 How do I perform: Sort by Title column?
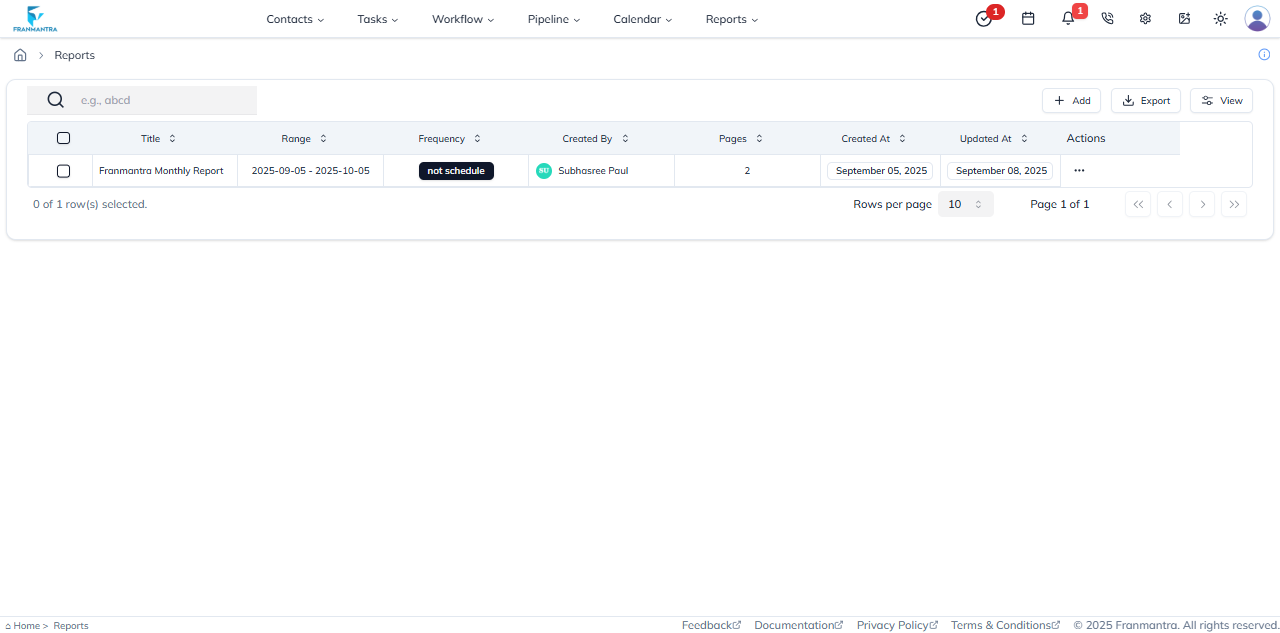tap(158, 139)
